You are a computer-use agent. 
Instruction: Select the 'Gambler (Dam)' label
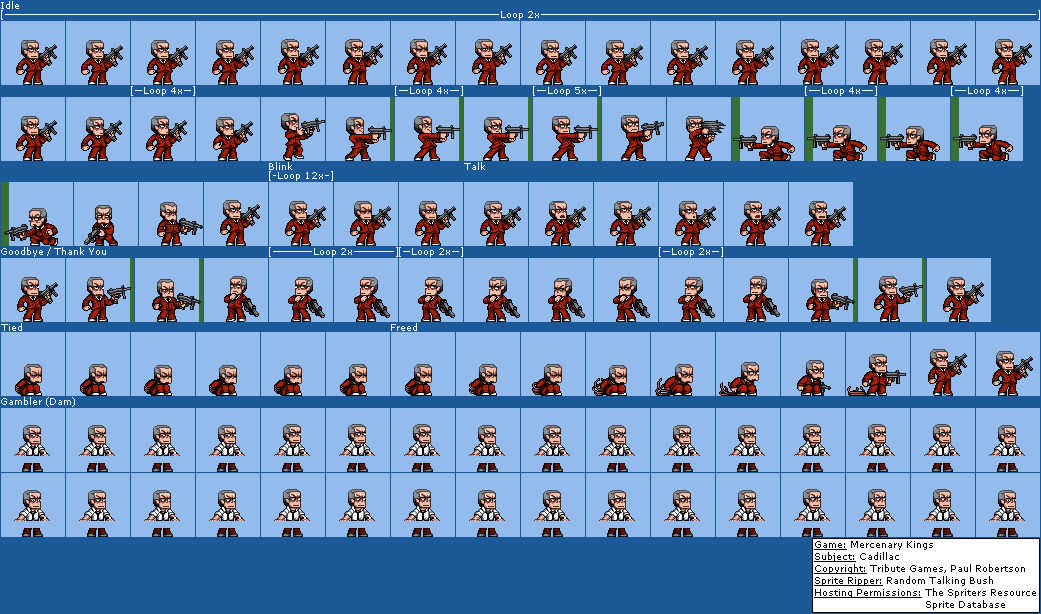(38, 402)
